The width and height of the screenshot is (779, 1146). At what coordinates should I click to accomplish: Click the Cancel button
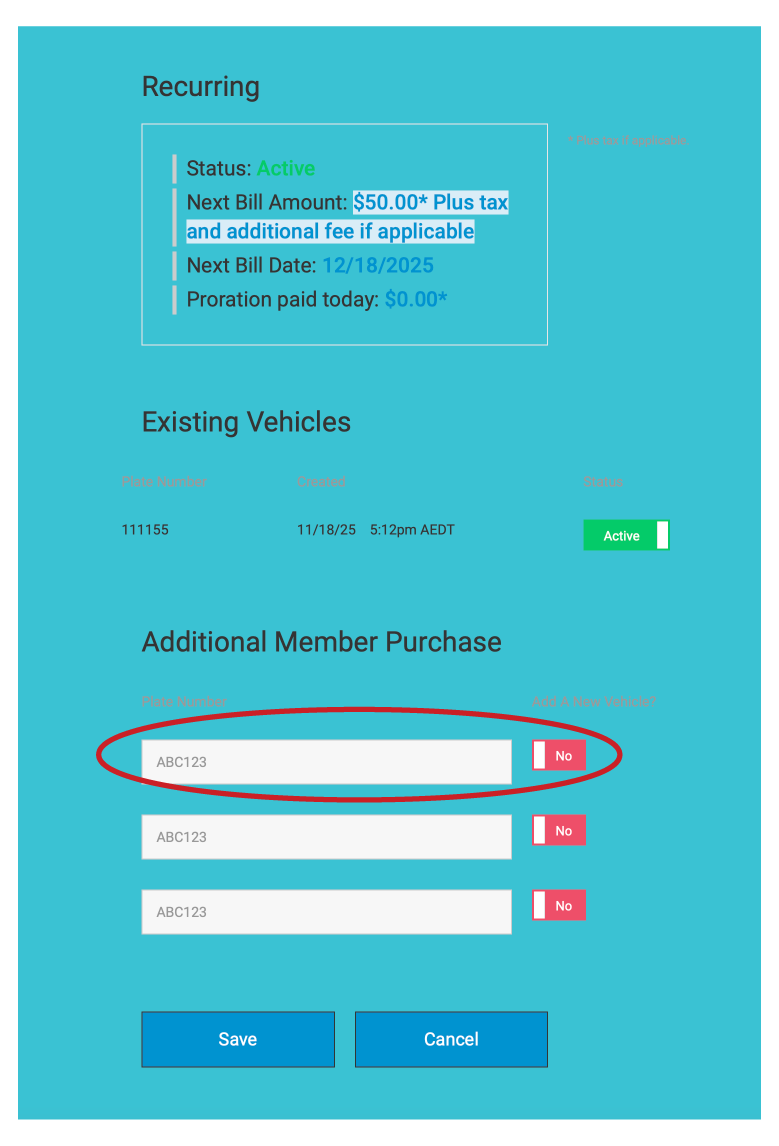(x=451, y=1039)
